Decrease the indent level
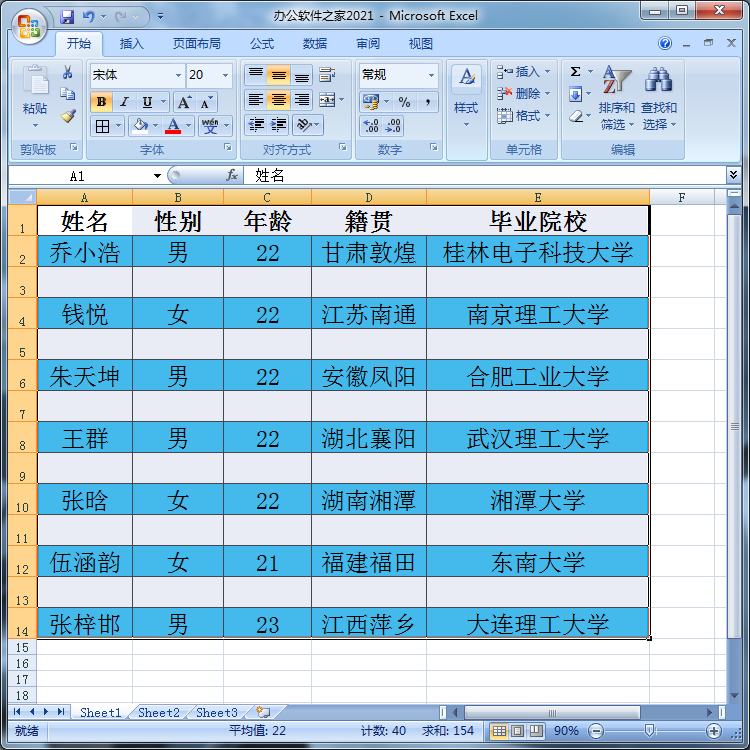Viewport: 750px width, 750px height. (x=256, y=125)
